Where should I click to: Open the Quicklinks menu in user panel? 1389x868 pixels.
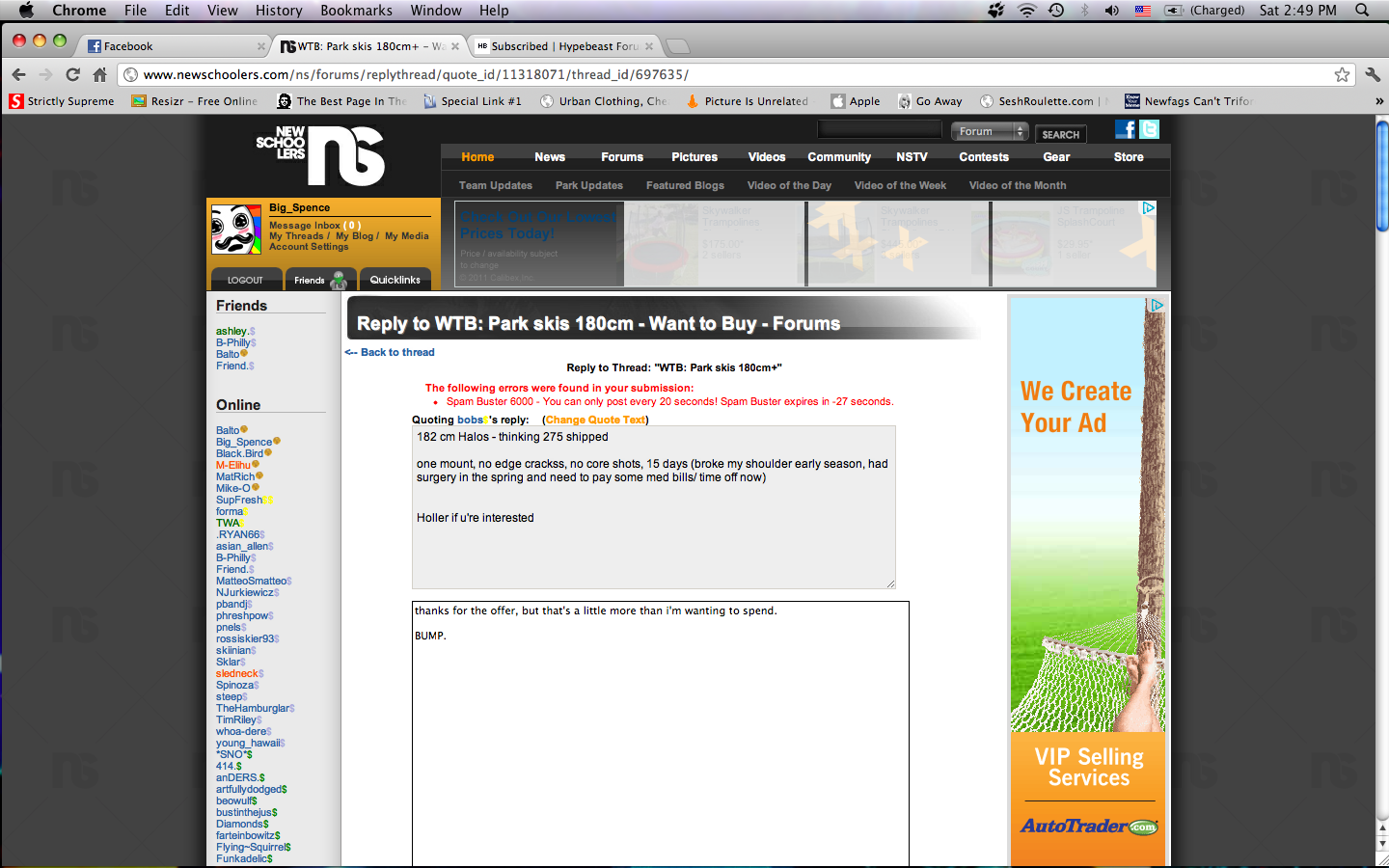pyautogui.click(x=395, y=280)
